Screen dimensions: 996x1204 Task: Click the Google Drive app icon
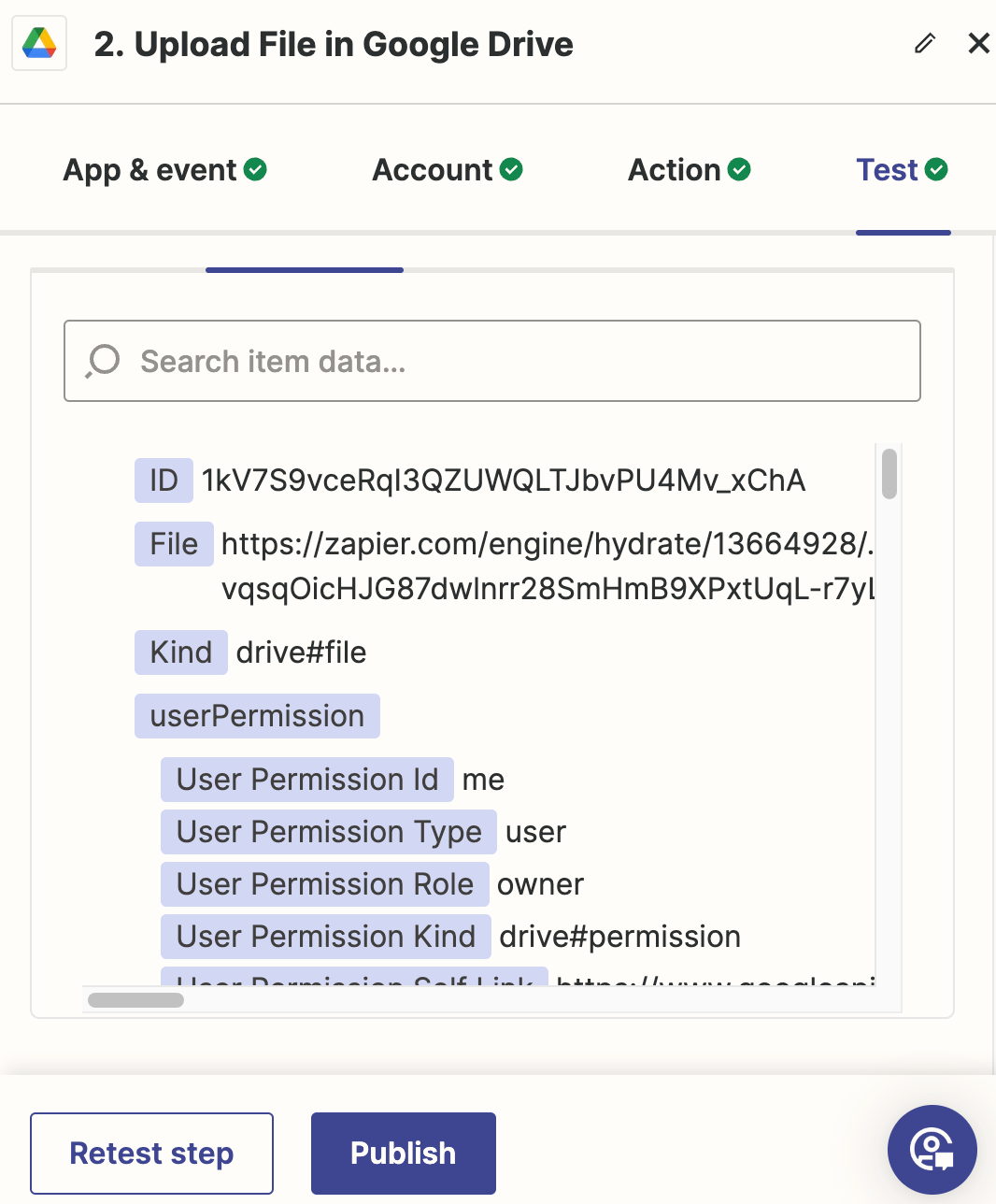click(39, 44)
